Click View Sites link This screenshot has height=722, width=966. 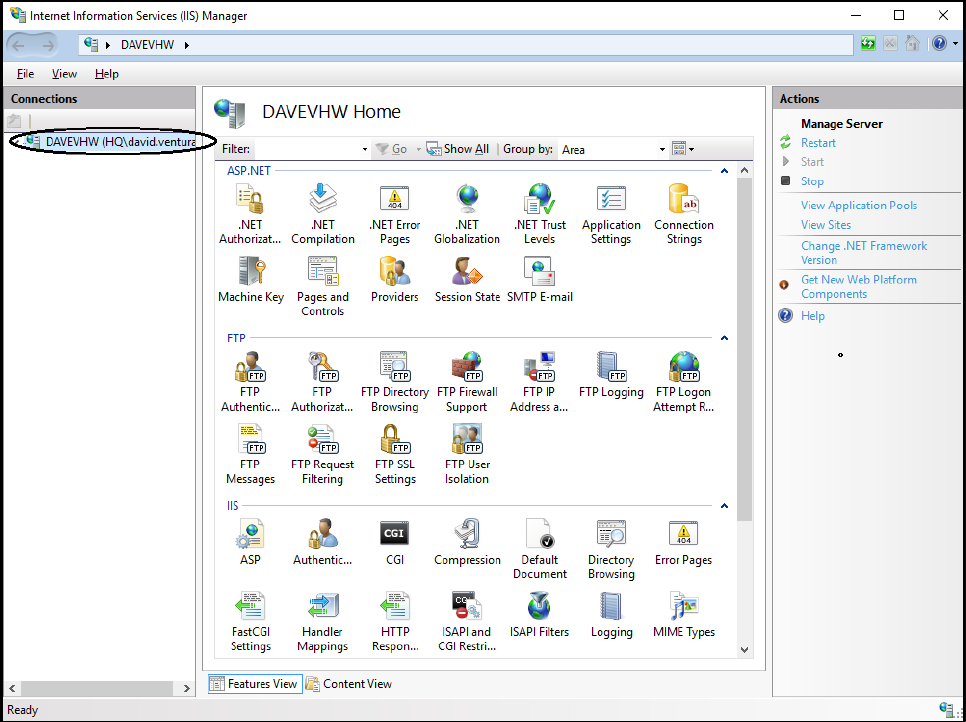tap(826, 225)
